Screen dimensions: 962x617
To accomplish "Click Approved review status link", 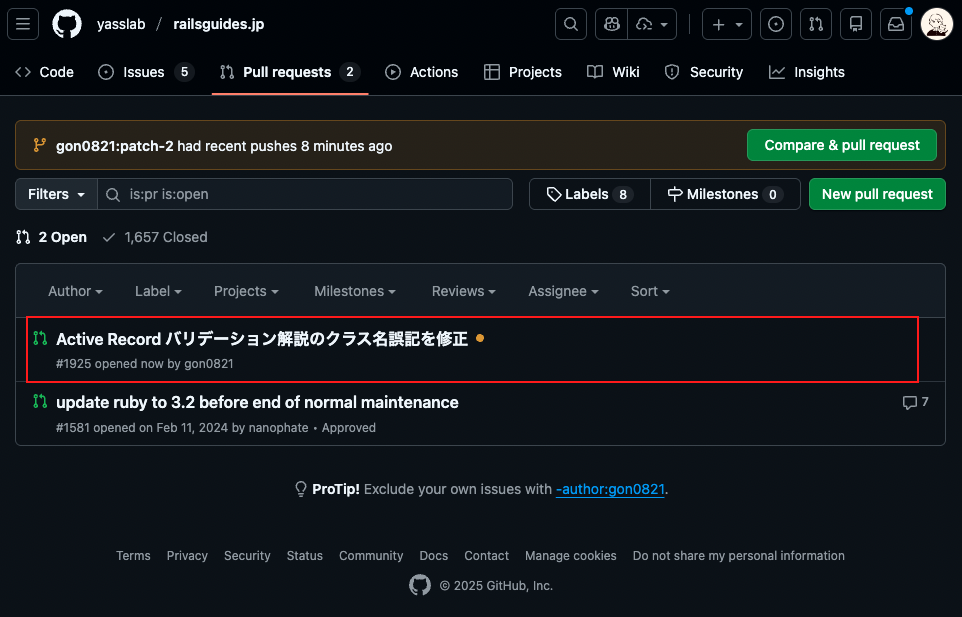I will coord(348,428).
